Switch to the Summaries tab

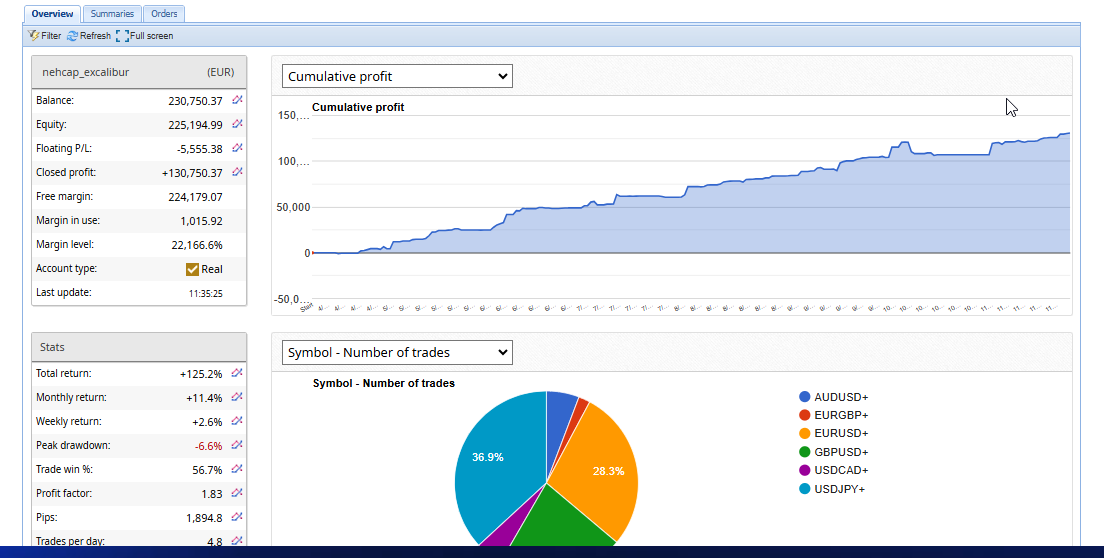point(111,14)
